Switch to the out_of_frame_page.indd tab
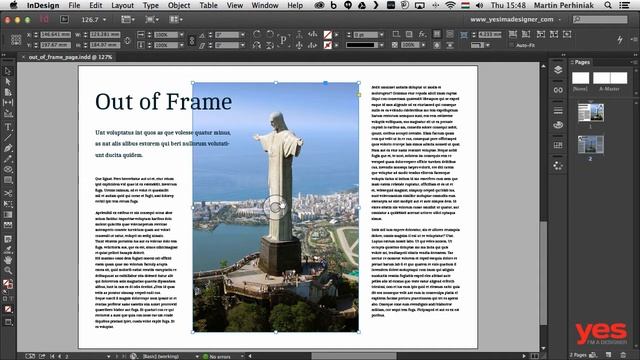The width and height of the screenshot is (640, 360). [70, 57]
